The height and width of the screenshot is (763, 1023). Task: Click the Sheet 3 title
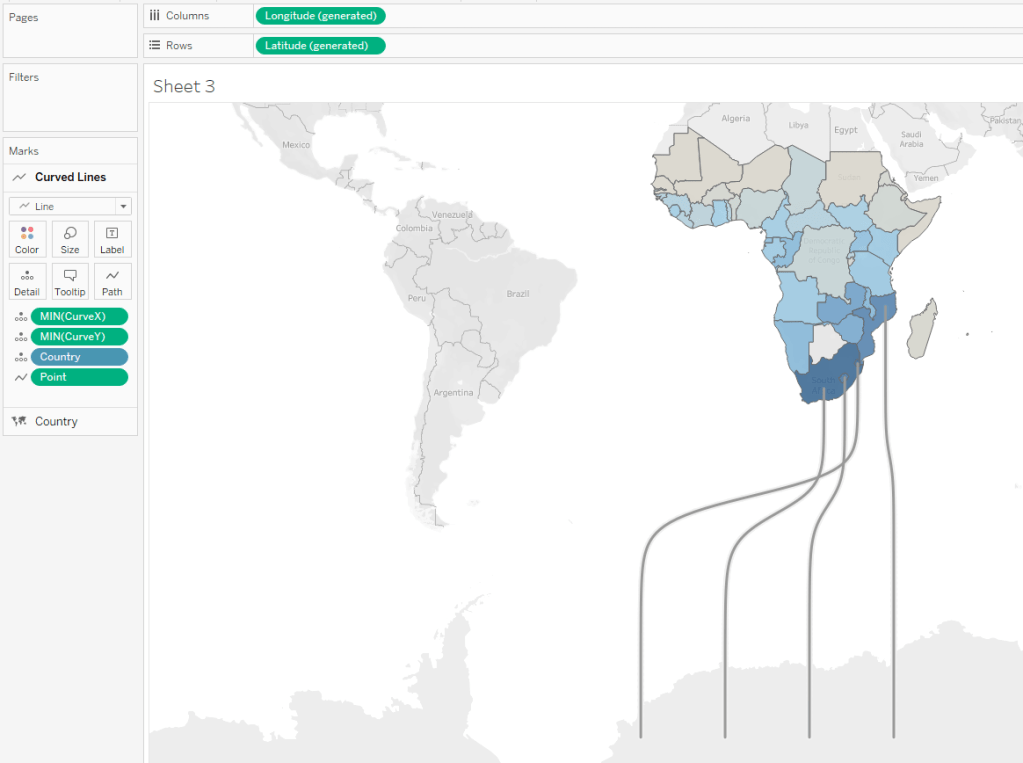(184, 87)
